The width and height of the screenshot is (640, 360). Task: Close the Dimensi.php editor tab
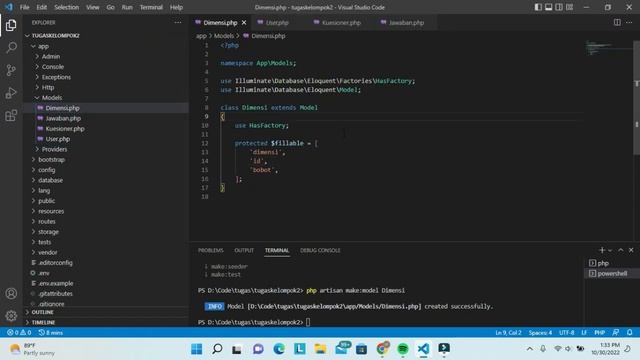coord(244,23)
